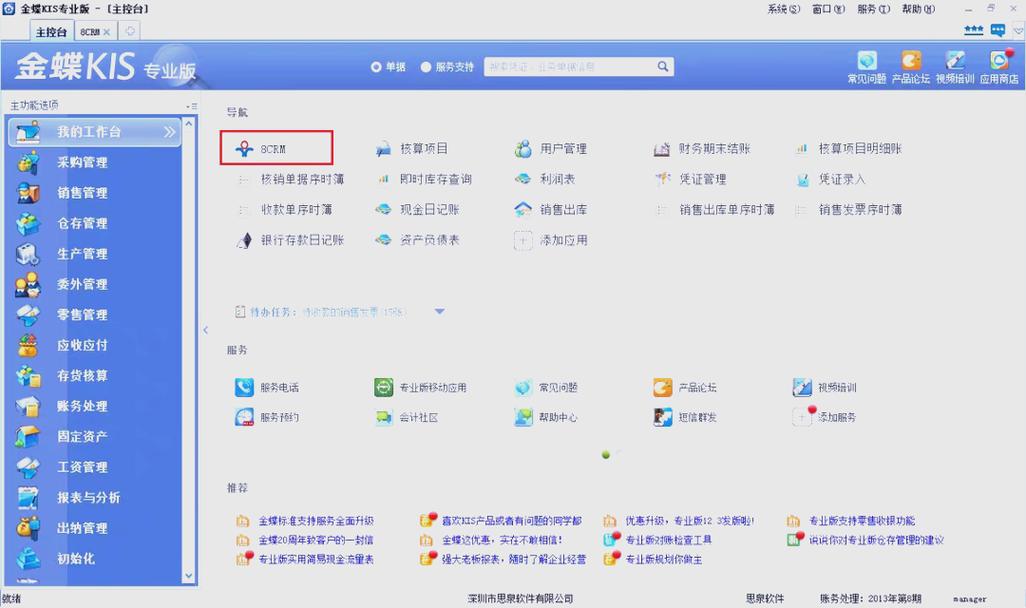Open the 产品论坛 icon in top header
This screenshot has width=1026, height=608.
910,67
